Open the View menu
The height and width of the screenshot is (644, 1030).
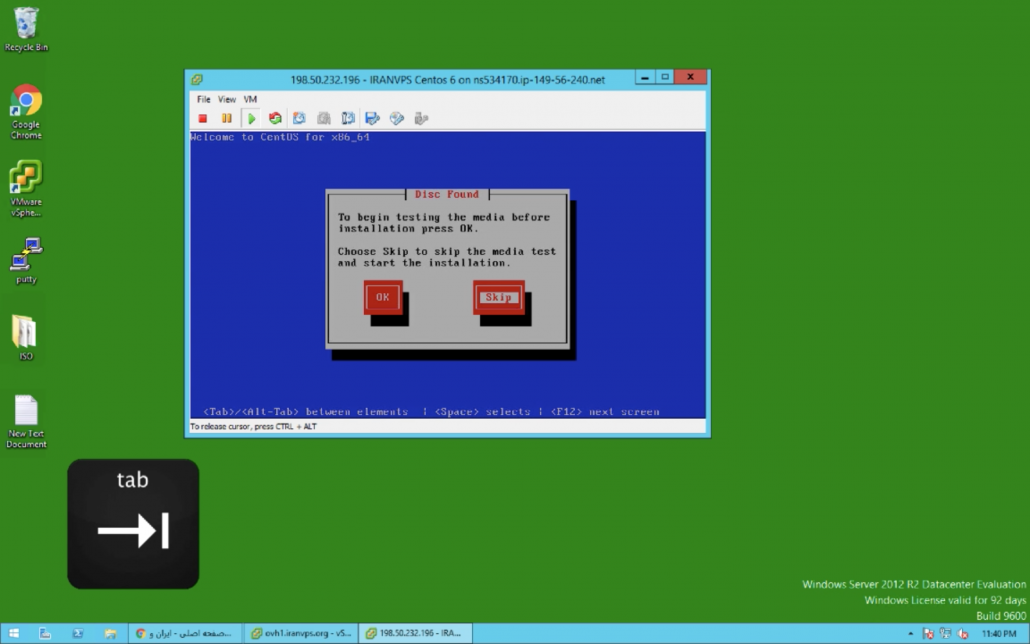(x=226, y=99)
